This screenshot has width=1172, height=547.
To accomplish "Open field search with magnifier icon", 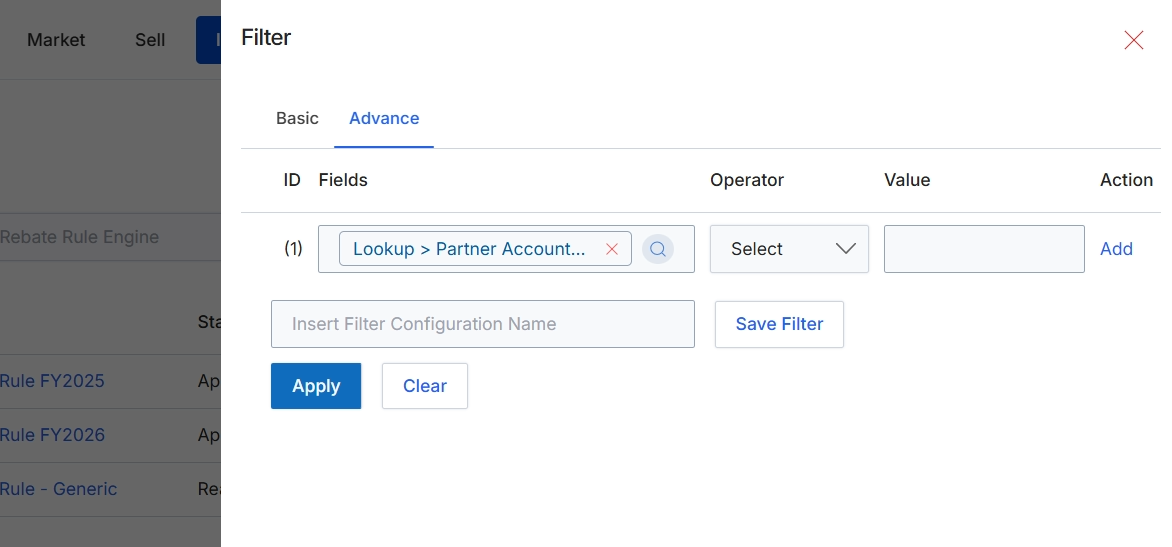I will pyautogui.click(x=658, y=250).
